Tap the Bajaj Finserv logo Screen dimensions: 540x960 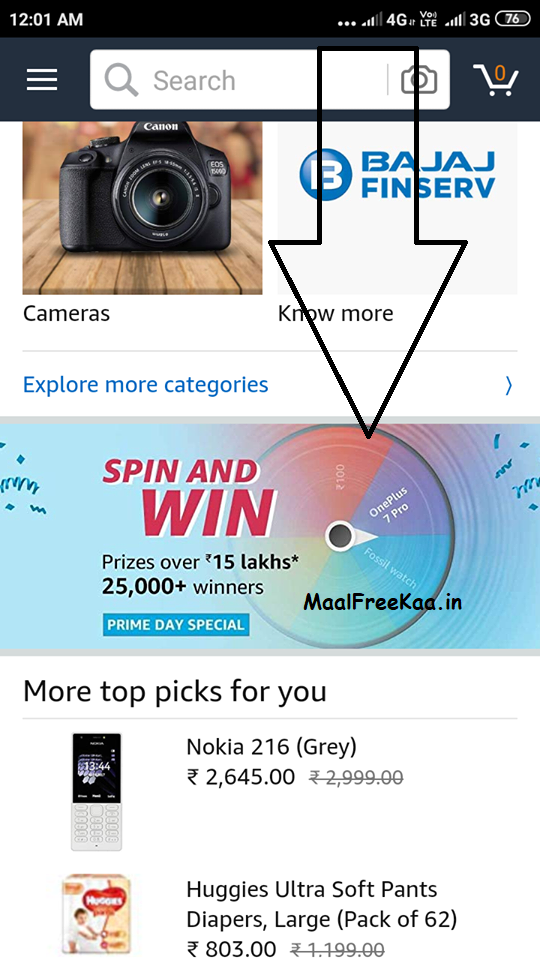pos(397,174)
